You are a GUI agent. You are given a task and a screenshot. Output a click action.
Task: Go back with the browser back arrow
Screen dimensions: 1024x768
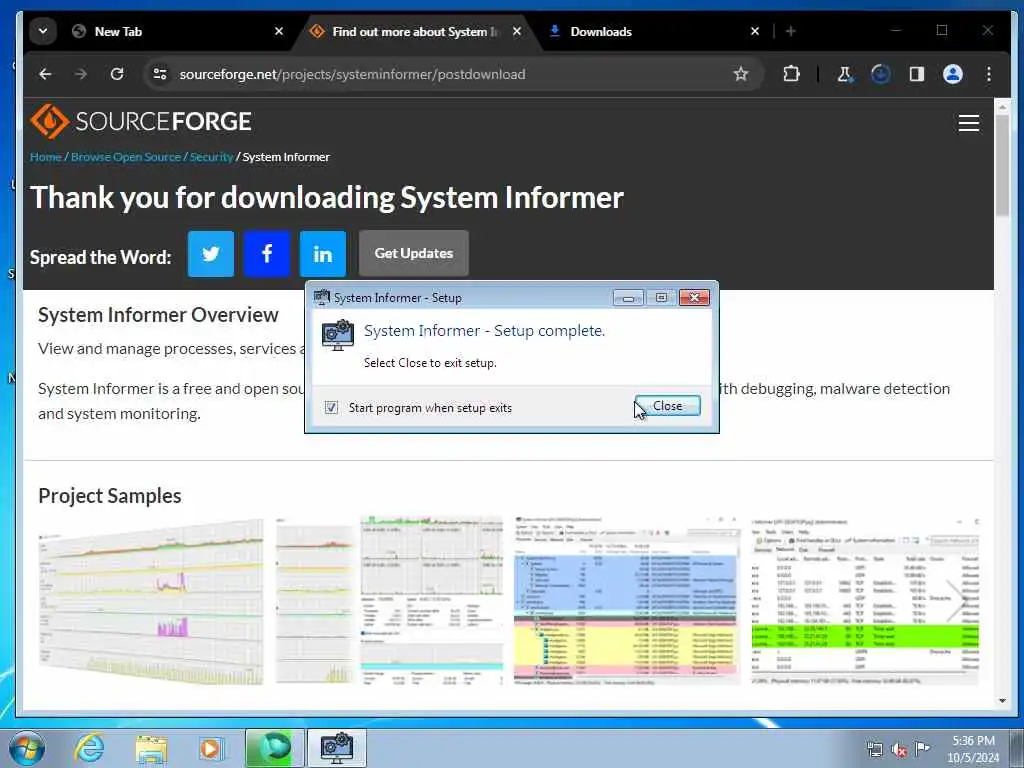pos(45,74)
